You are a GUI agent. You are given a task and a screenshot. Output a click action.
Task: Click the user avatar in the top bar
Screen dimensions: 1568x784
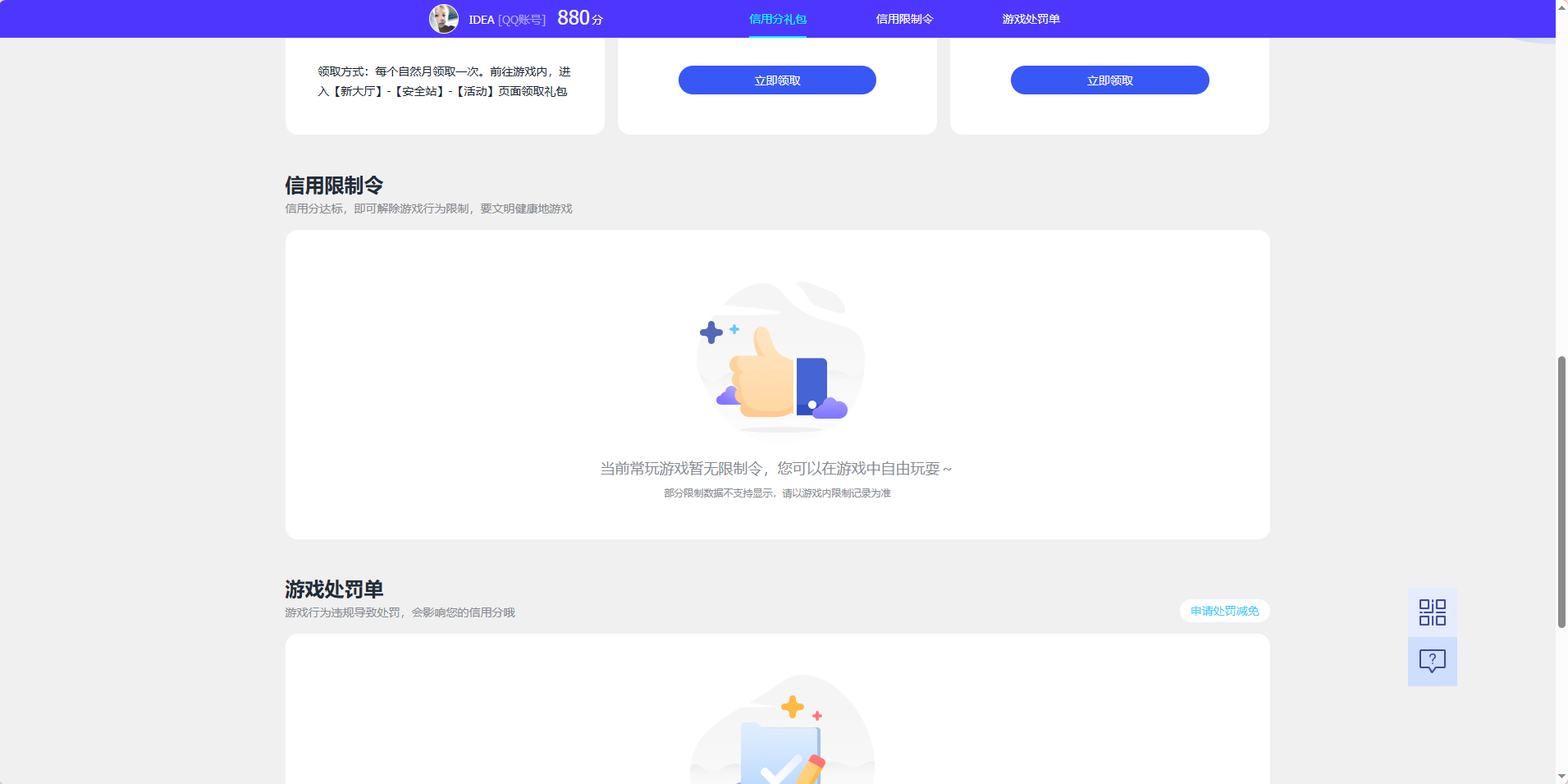[x=444, y=18]
